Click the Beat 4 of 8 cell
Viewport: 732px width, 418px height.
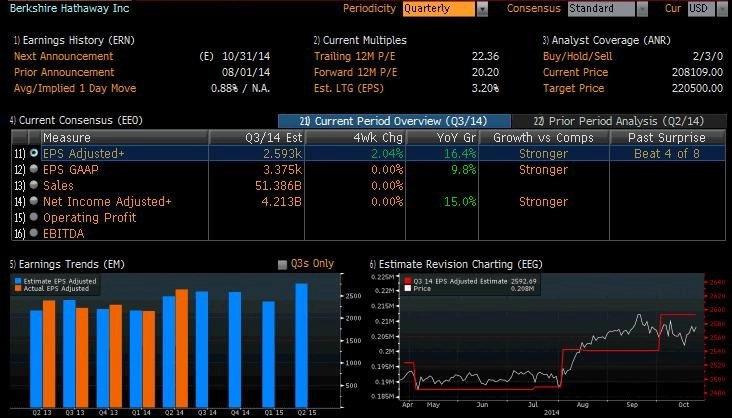pyautogui.click(x=667, y=154)
